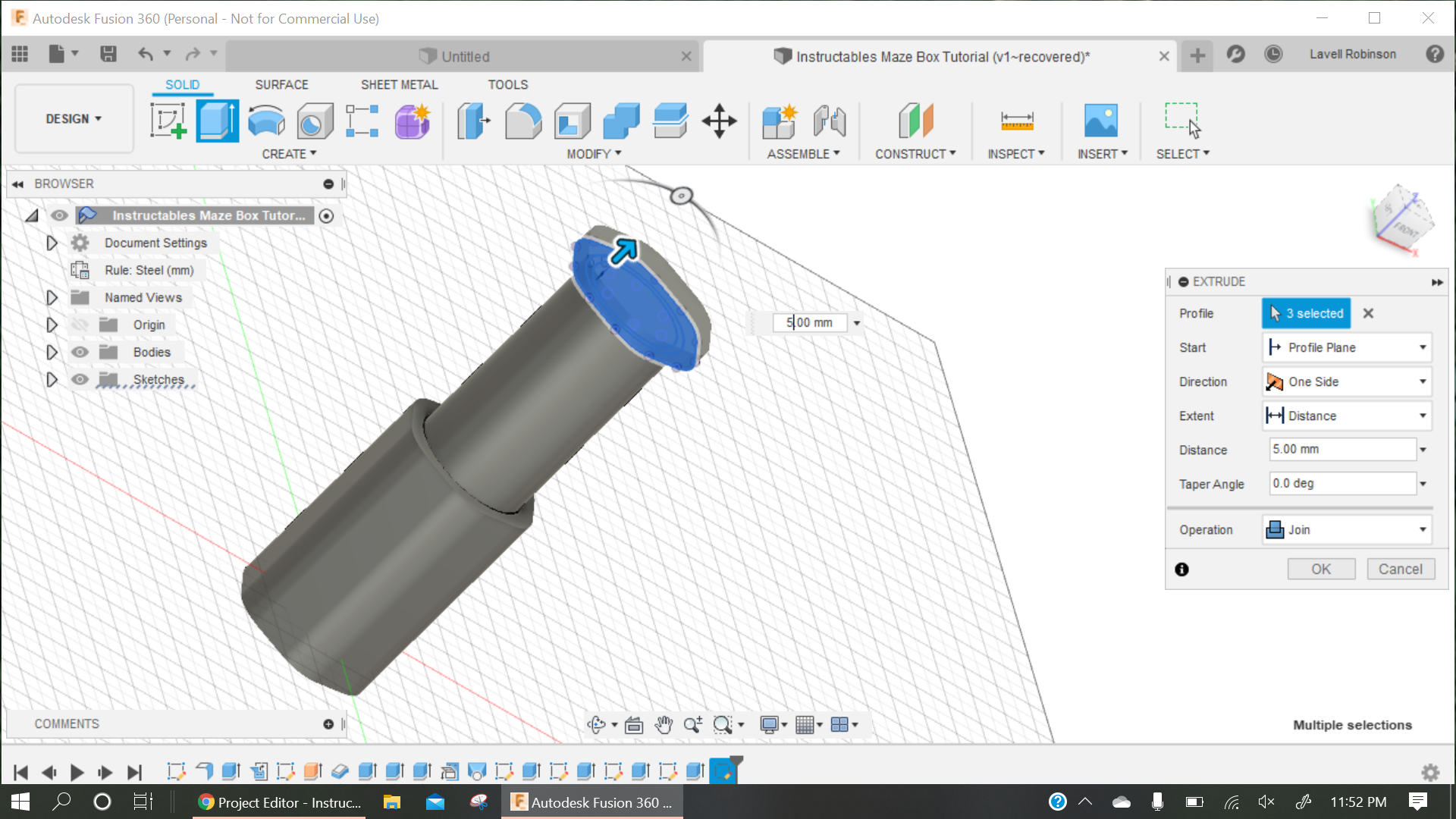Viewport: 1456px width, 819px height.
Task: Select the Combine tool
Action: [621, 121]
